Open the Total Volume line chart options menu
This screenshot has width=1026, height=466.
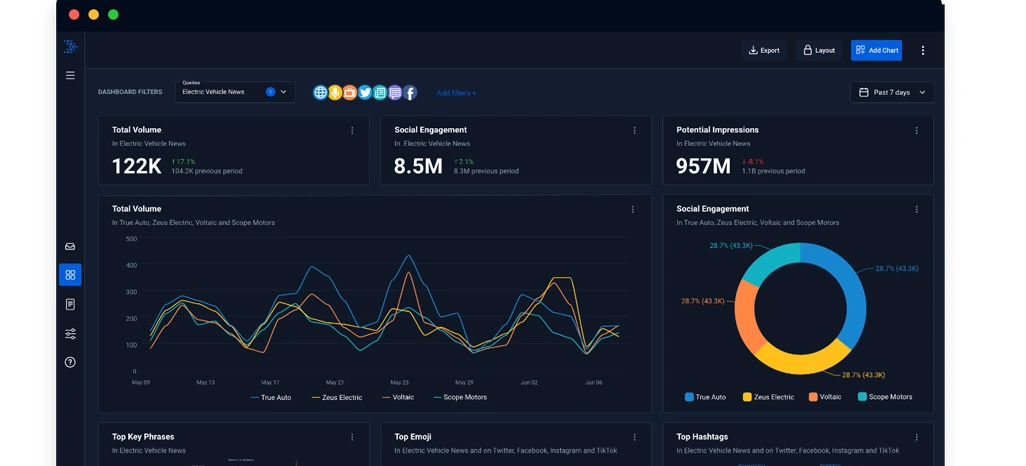632,210
